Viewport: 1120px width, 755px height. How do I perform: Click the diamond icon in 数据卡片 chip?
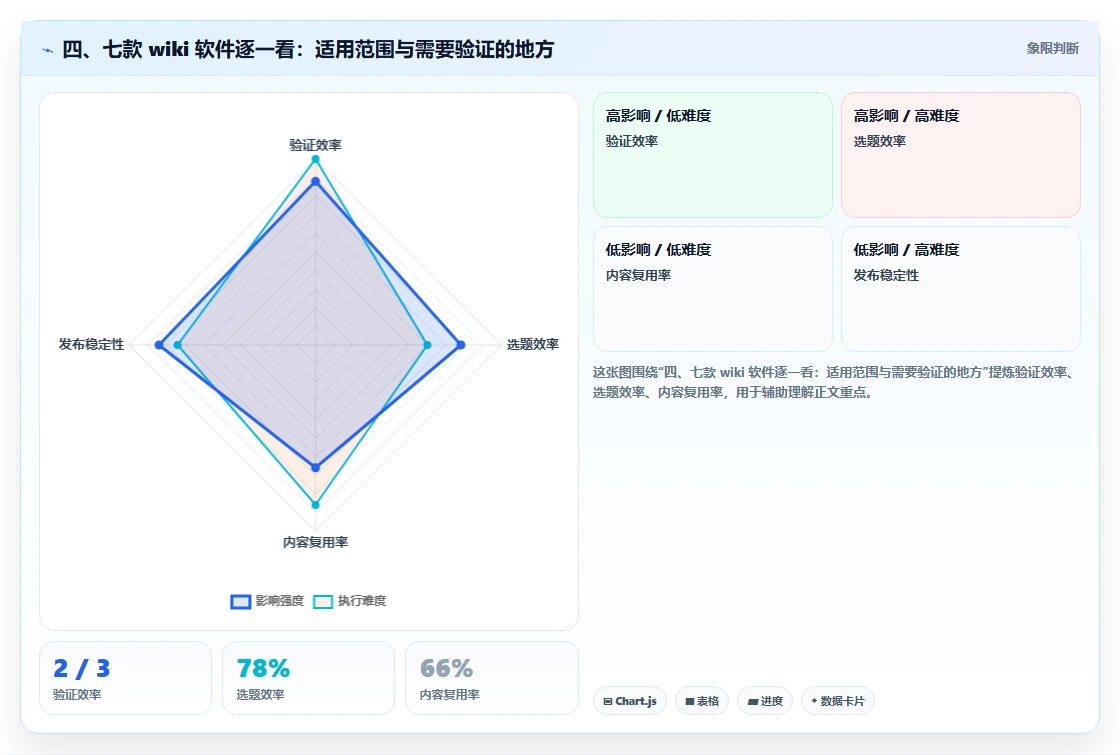[x=814, y=701]
